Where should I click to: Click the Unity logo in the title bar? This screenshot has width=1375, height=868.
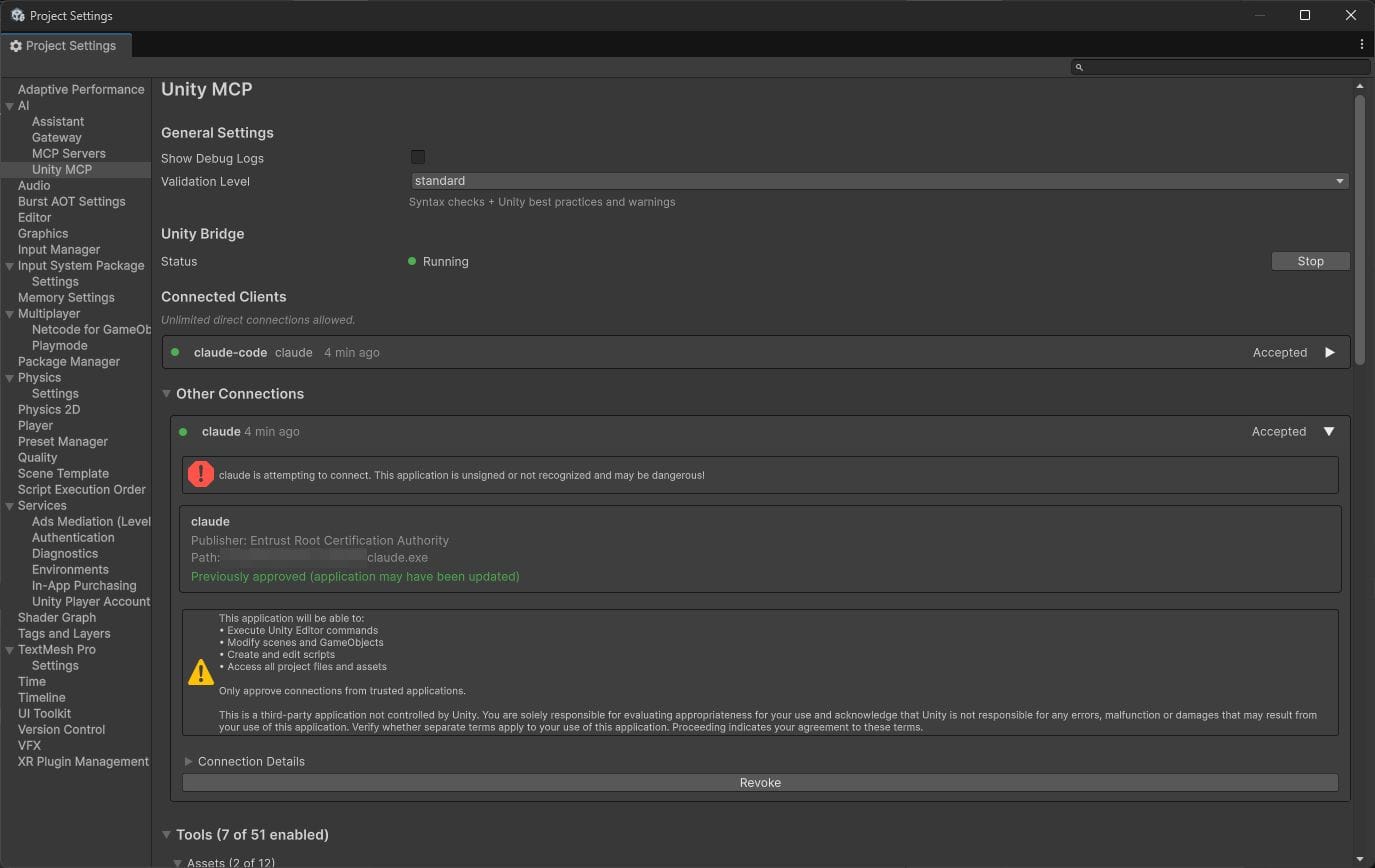coord(17,16)
